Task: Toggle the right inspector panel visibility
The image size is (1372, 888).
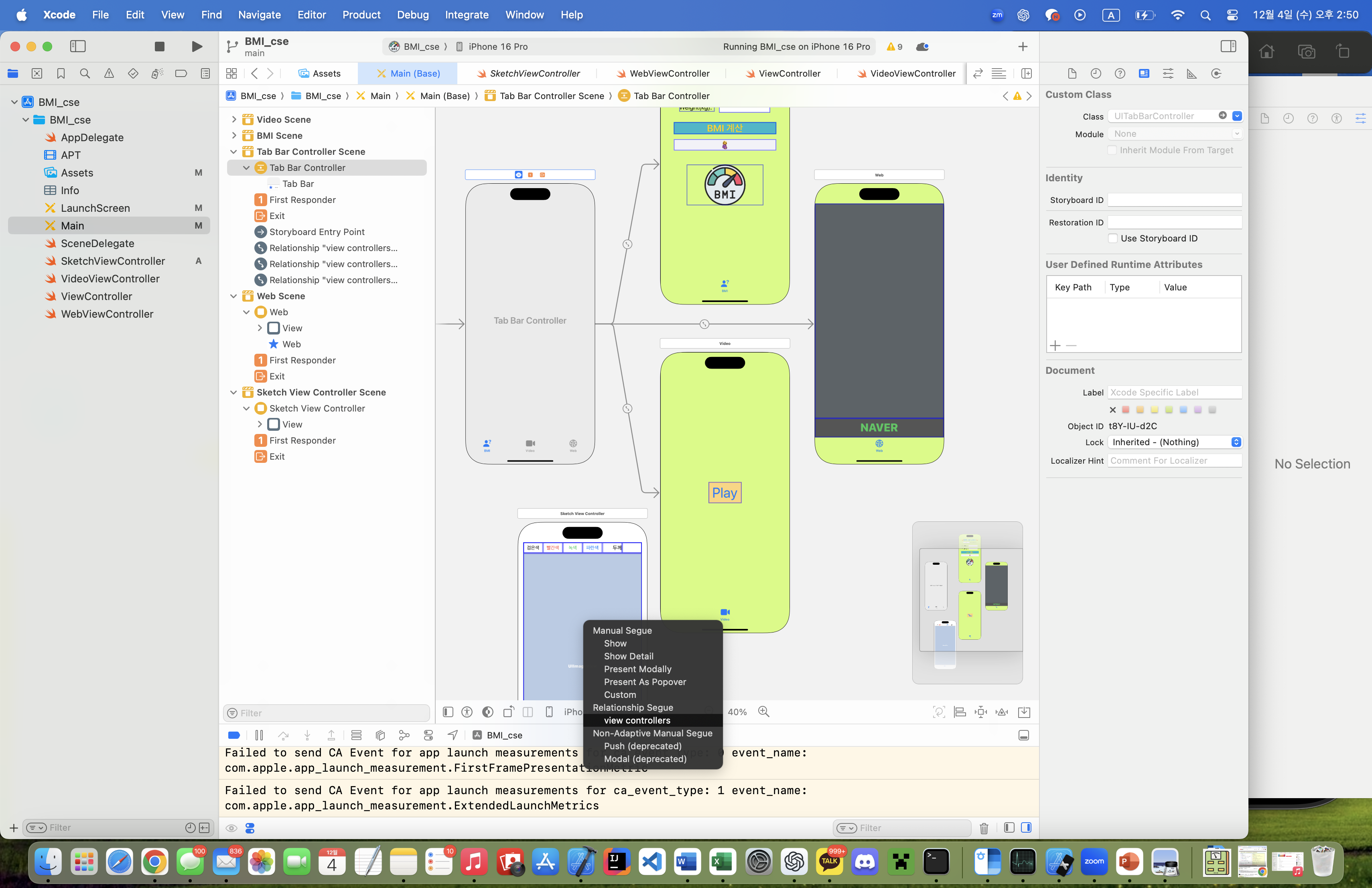Action: (1228, 47)
